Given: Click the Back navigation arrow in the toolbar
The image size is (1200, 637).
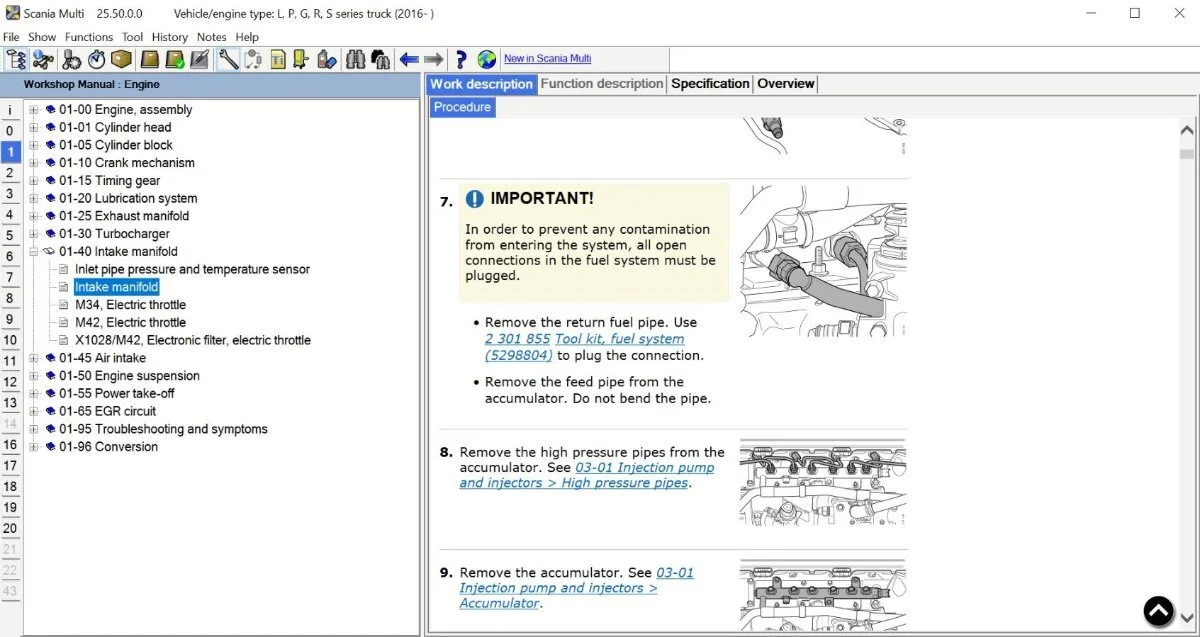Looking at the screenshot, I should tap(410, 59).
